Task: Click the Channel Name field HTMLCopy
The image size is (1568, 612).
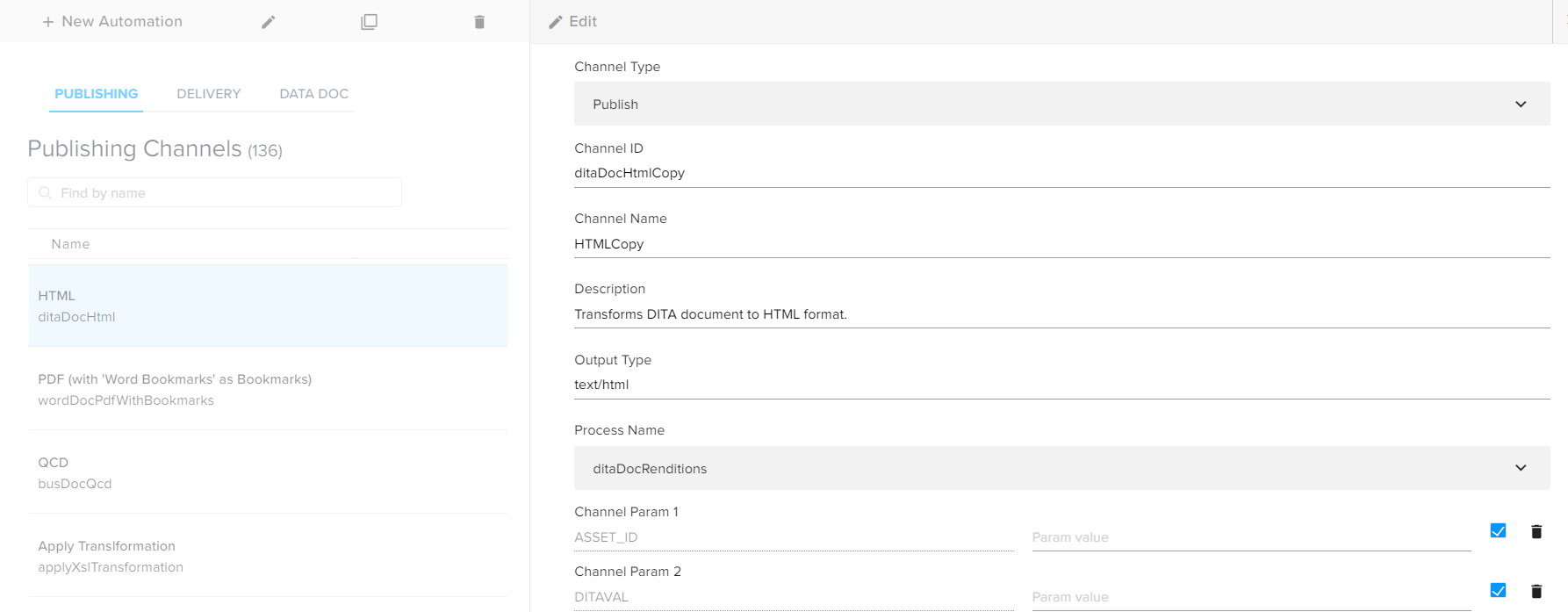Action: 1061,244
